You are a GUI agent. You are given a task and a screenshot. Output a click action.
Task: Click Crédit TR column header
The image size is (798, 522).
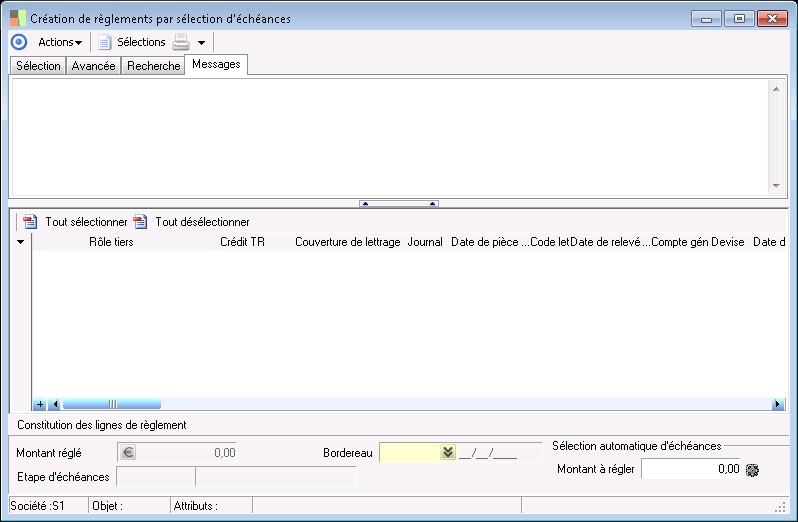click(x=242, y=242)
